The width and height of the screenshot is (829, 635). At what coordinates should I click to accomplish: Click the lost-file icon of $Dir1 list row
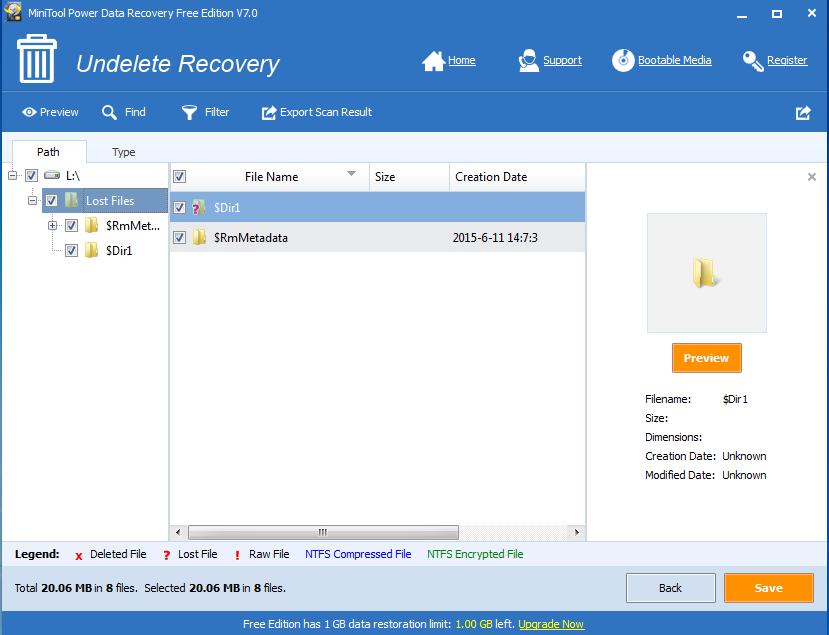pos(199,207)
